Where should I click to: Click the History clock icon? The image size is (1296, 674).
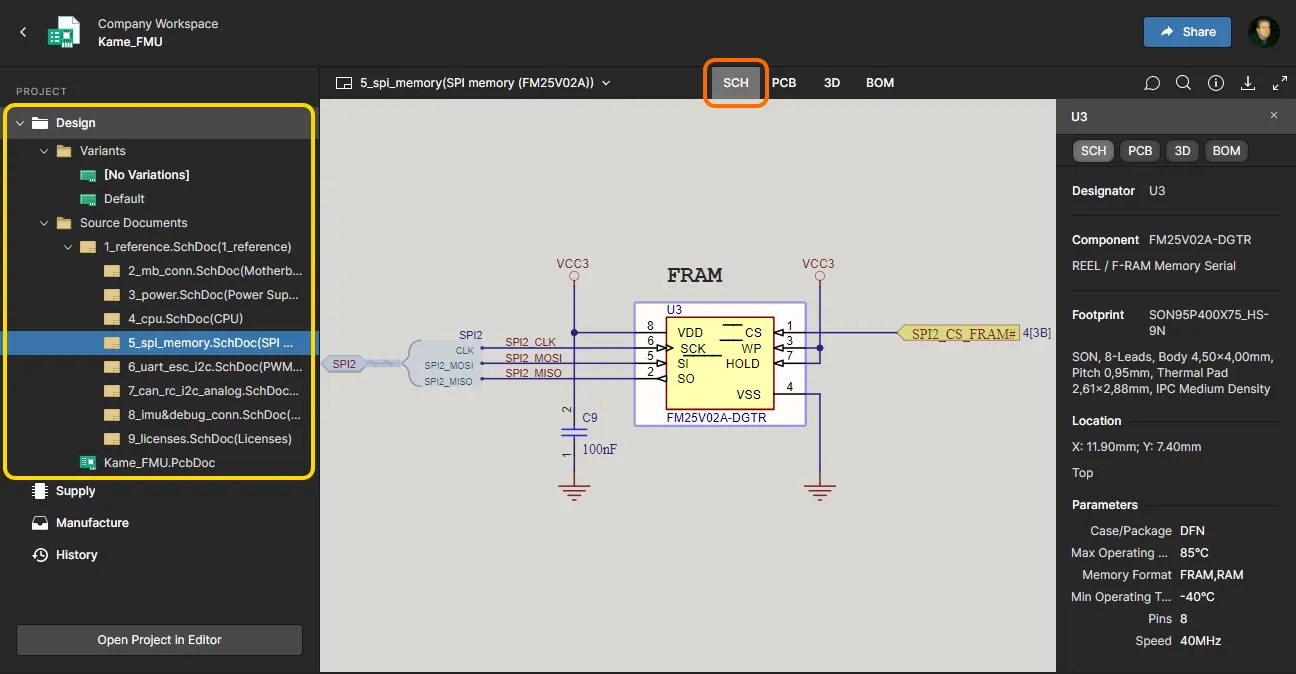(40, 555)
